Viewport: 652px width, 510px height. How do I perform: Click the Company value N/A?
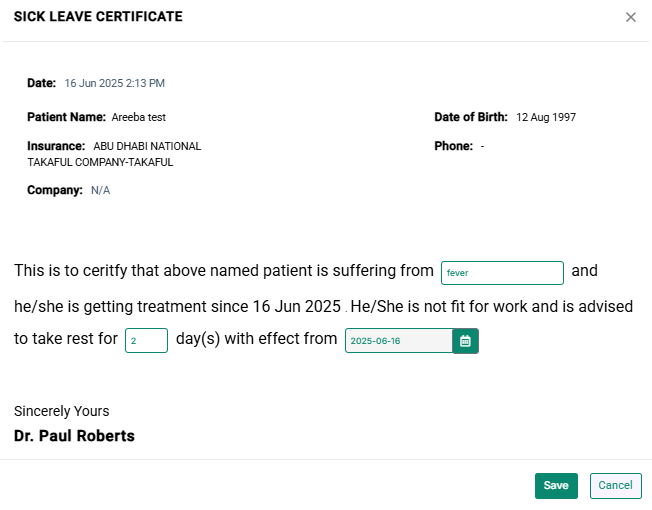(100, 190)
